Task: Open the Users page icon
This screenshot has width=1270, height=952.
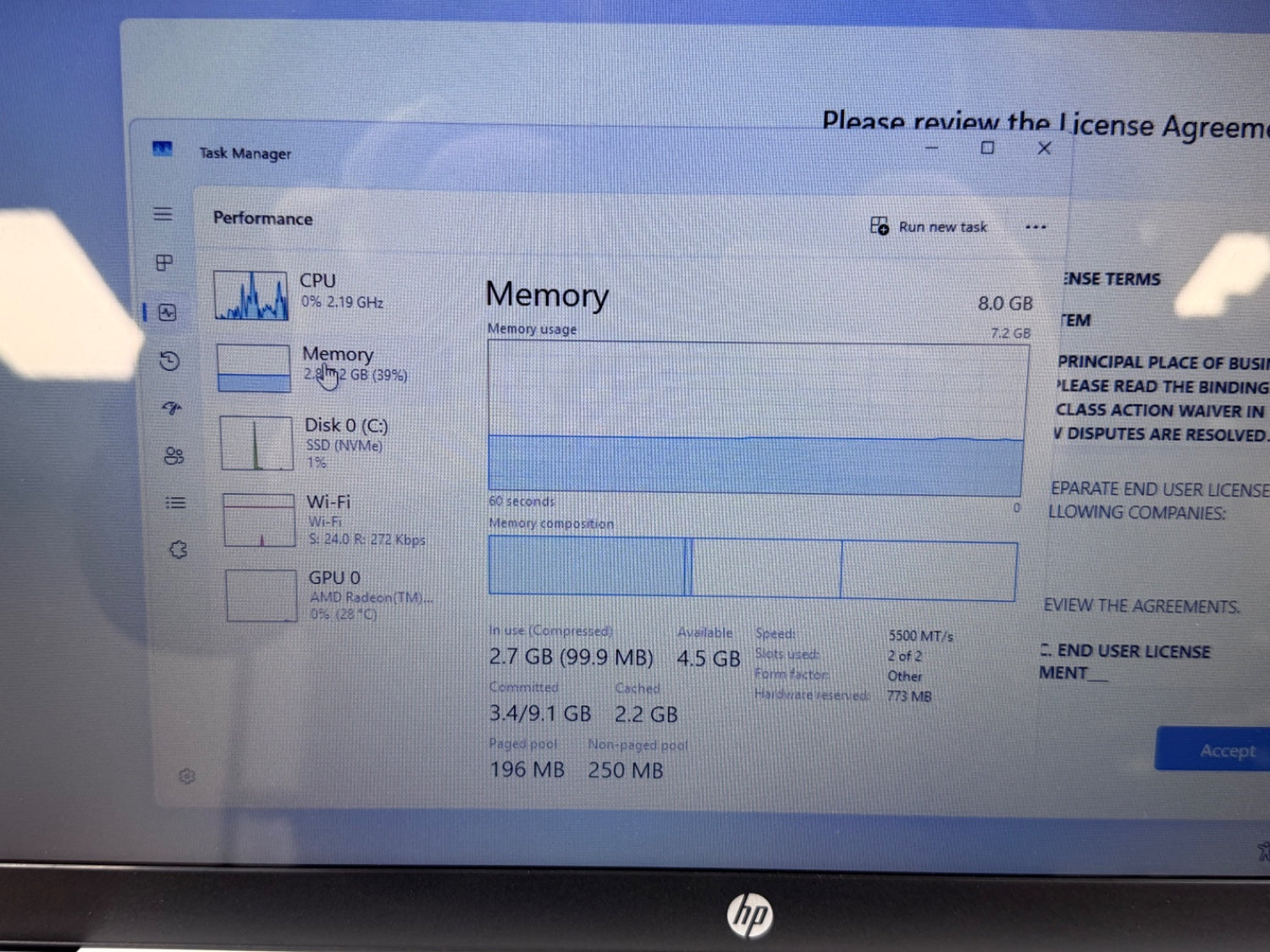Action: click(174, 456)
